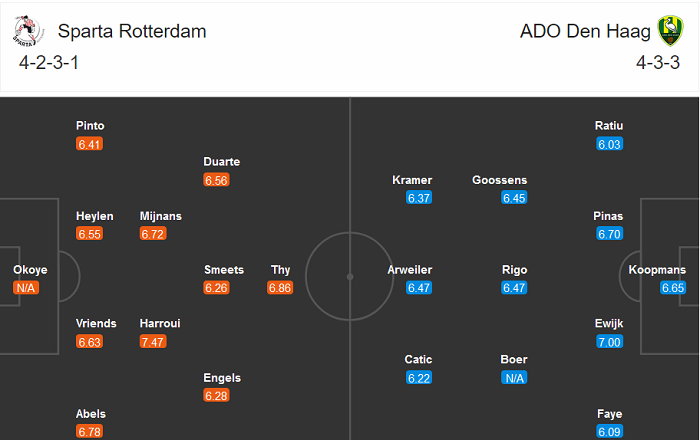The height and width of the screenshot is (440, 700).
Task: Select Koopmans' 6.65 rating badge
Action: click(x=674, y=288)
